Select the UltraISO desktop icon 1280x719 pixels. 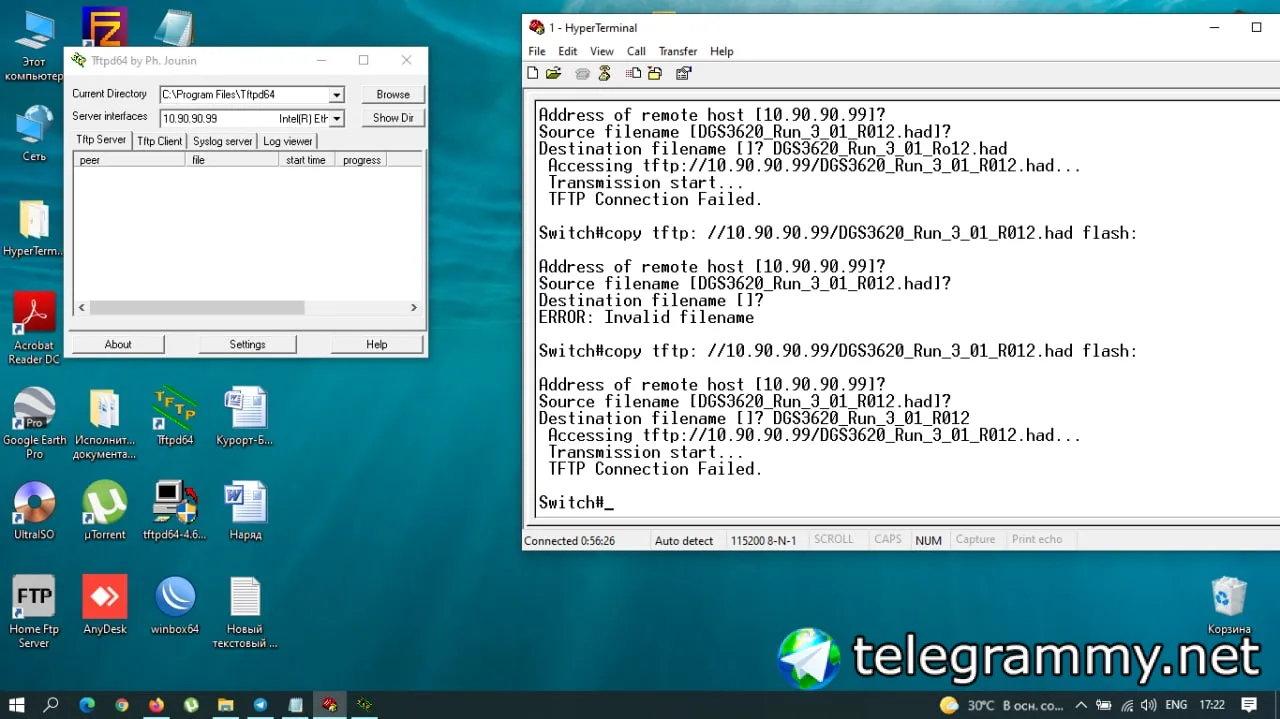[x=34, y=510]
